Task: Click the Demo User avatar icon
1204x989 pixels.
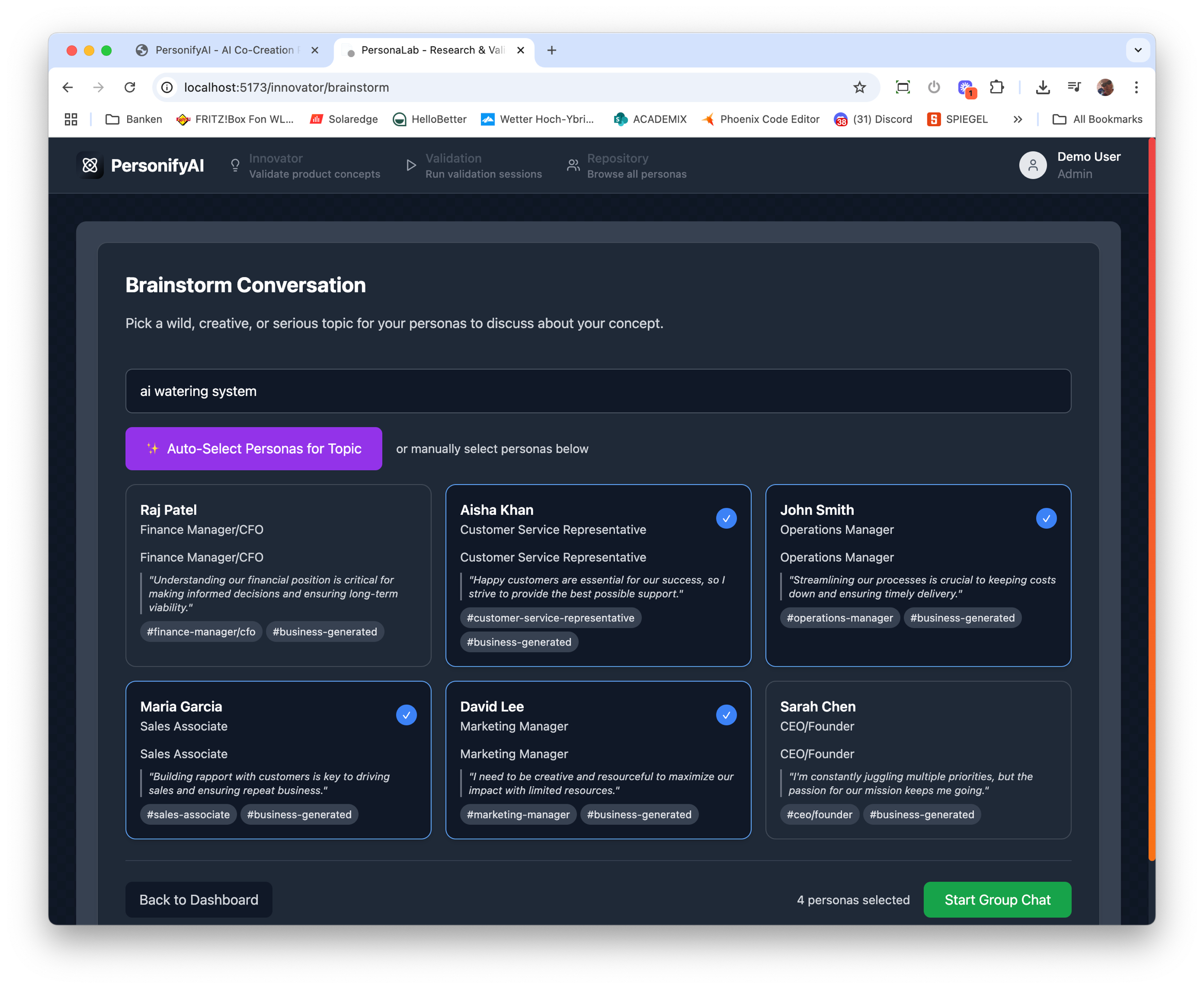Action: [x=1033, y=165]
